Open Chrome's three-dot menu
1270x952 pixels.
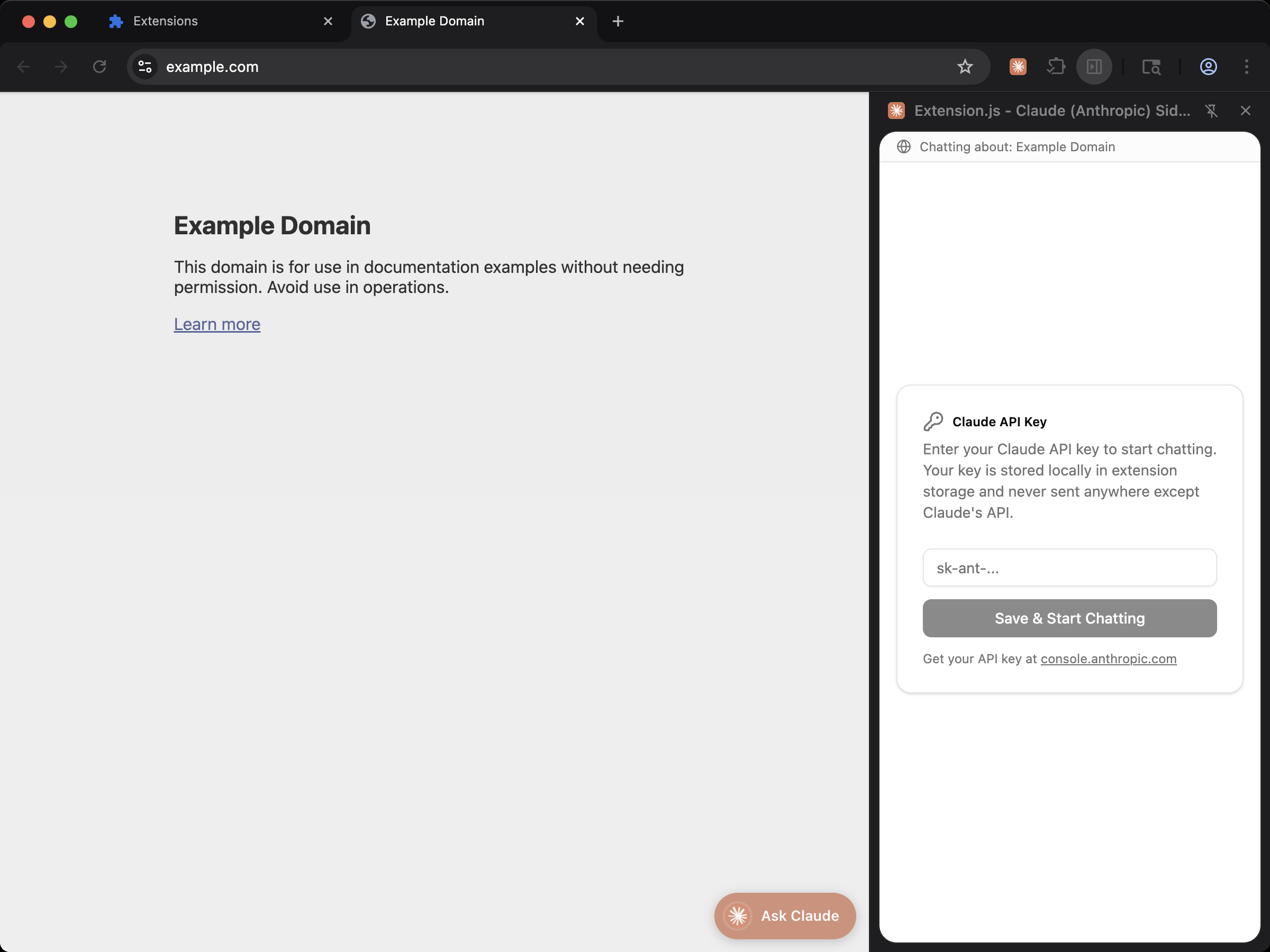point(1246,67)
